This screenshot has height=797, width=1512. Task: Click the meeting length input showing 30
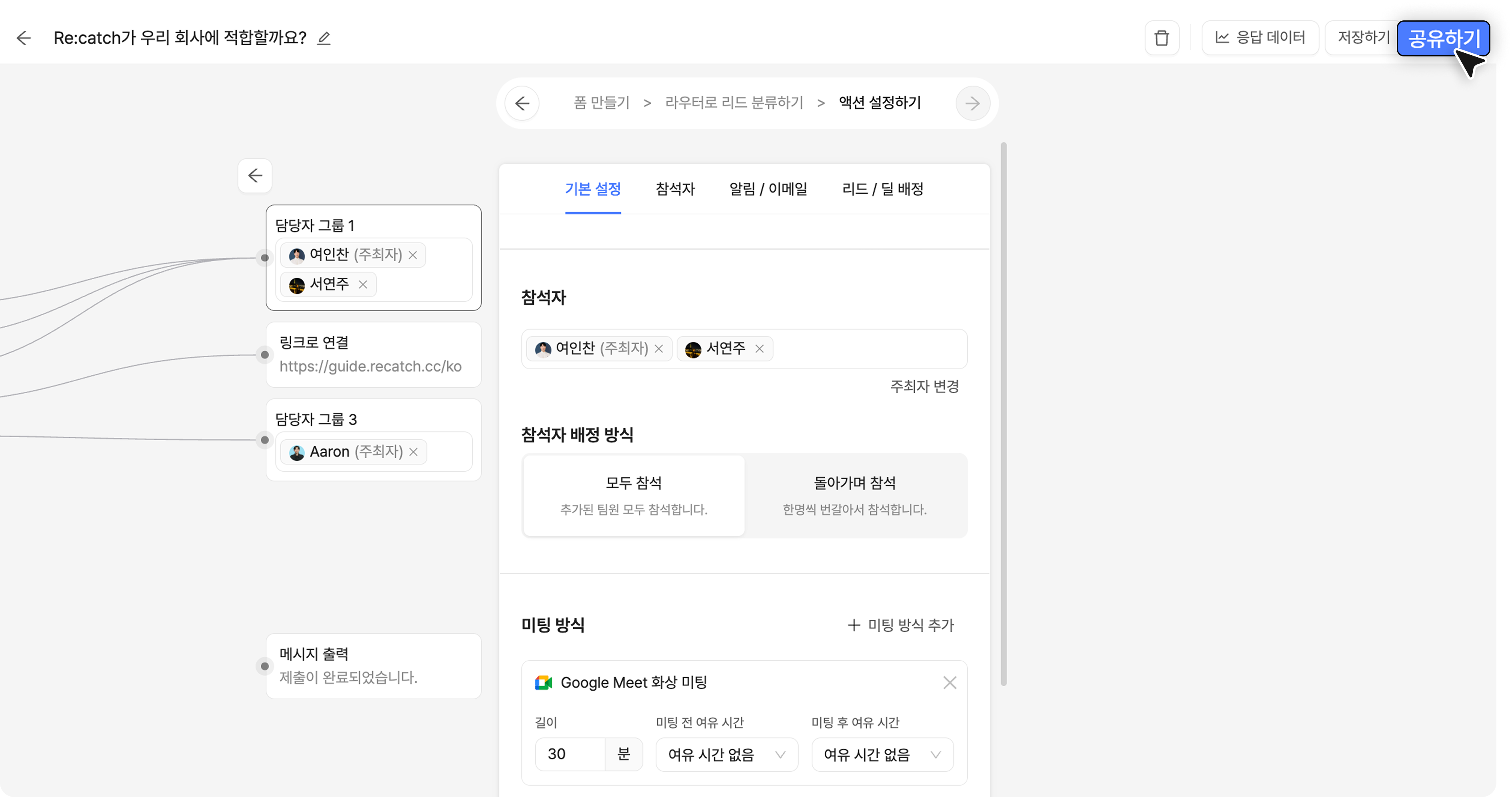click(x=570, y=755)
